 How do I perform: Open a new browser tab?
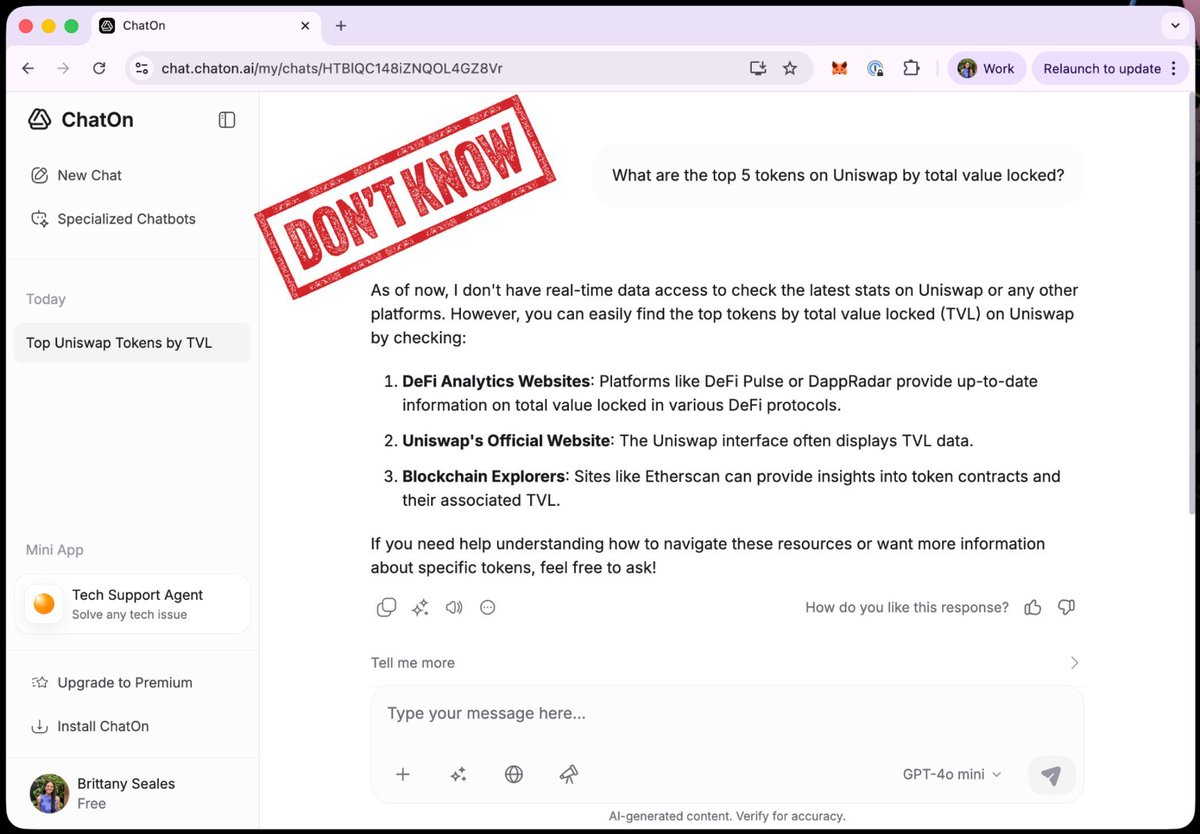point(341,26)
